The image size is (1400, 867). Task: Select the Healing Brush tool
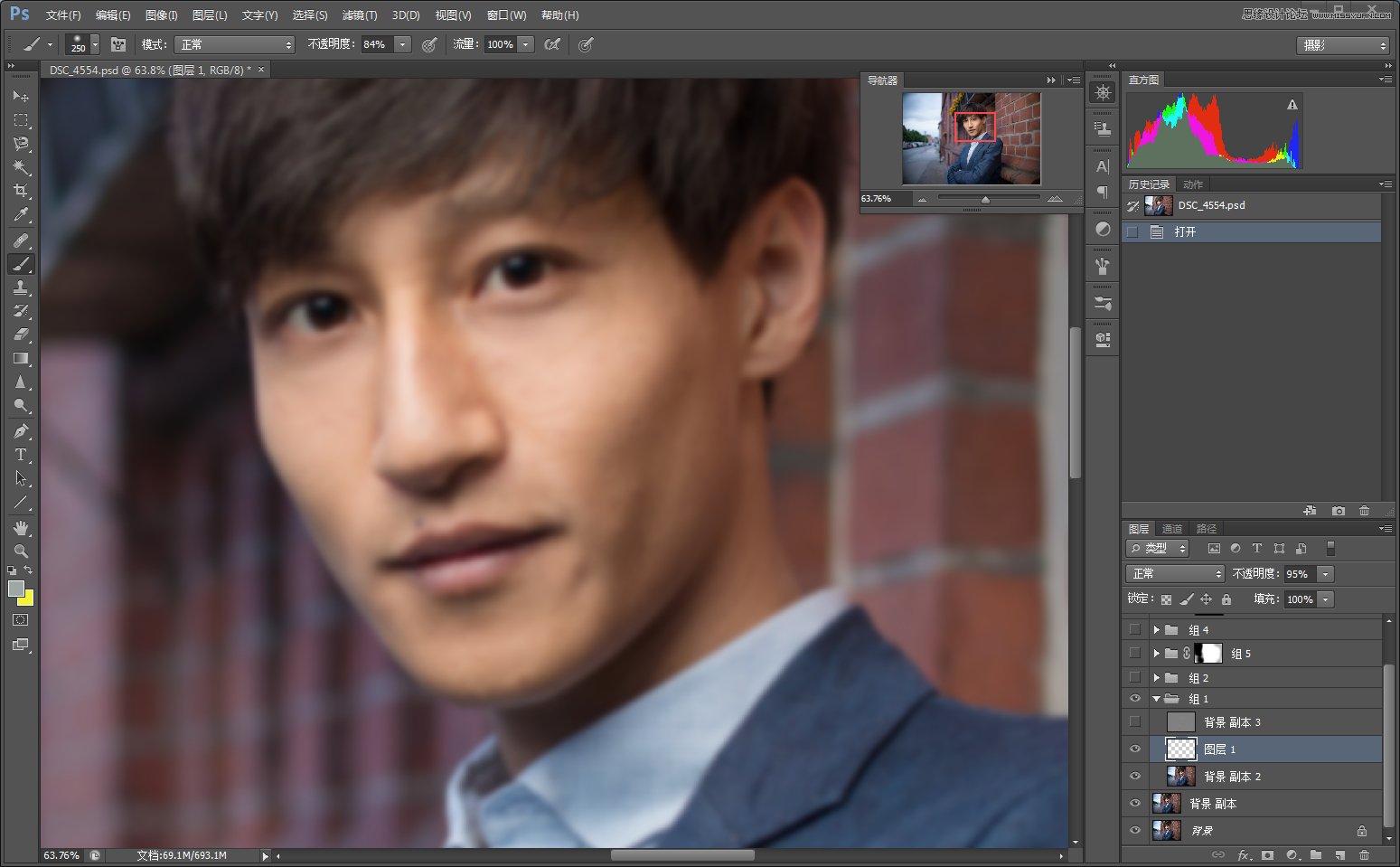pyautogui.click(x=20, y=240)
